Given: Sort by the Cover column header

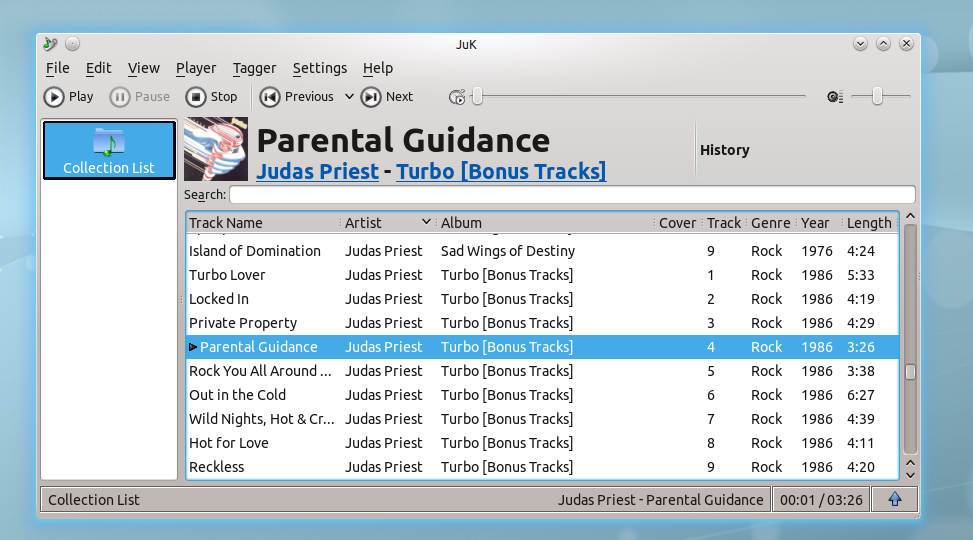Looking at the screenshot, I should point(678,223).
